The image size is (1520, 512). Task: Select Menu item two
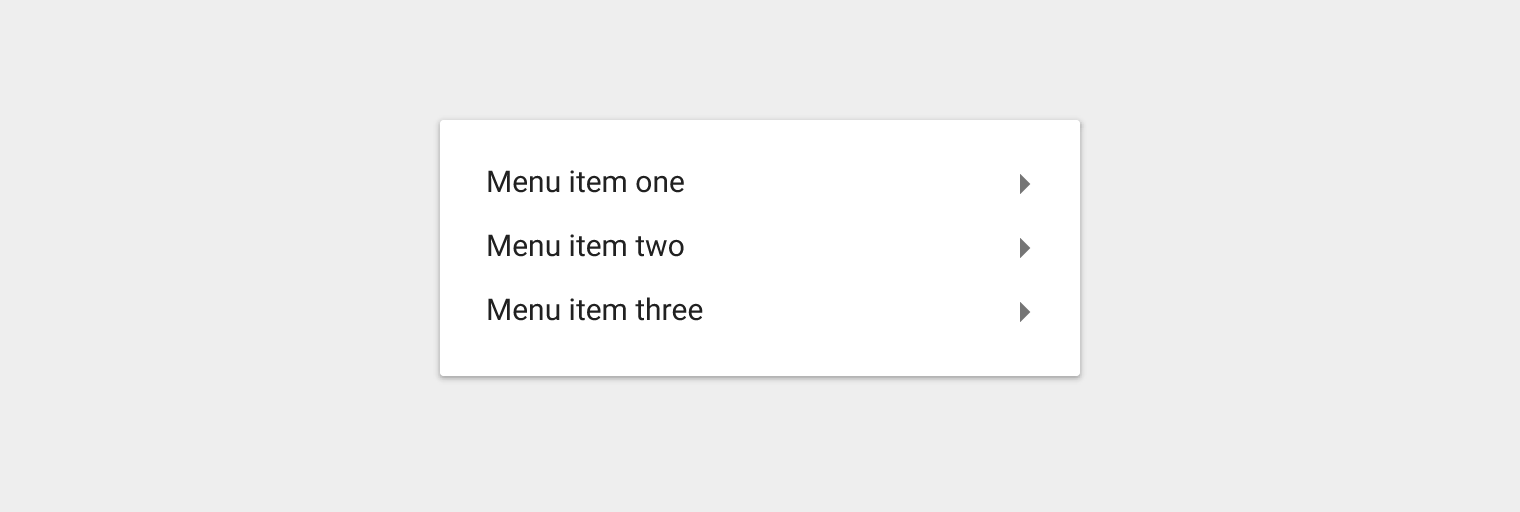760,248
